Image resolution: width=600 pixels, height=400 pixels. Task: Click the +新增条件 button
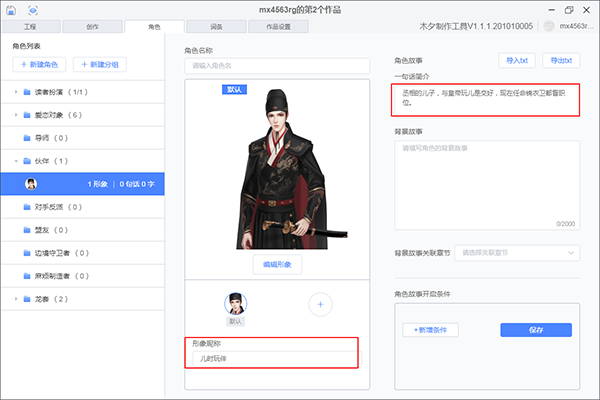click(430, 330)
